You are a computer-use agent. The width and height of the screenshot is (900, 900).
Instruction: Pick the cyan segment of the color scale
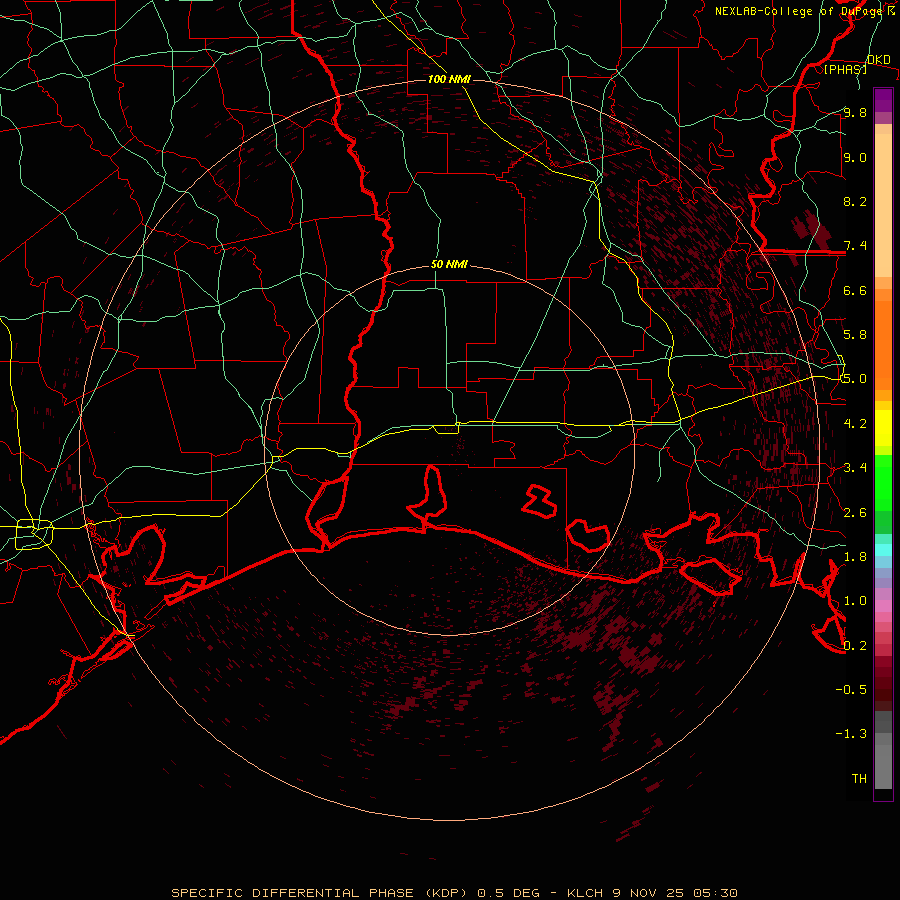(883, 550)
